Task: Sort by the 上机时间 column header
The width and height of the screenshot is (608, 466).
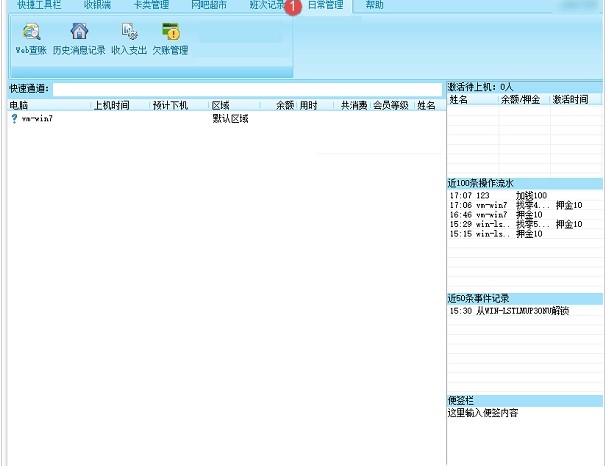Action: [112, 105]
